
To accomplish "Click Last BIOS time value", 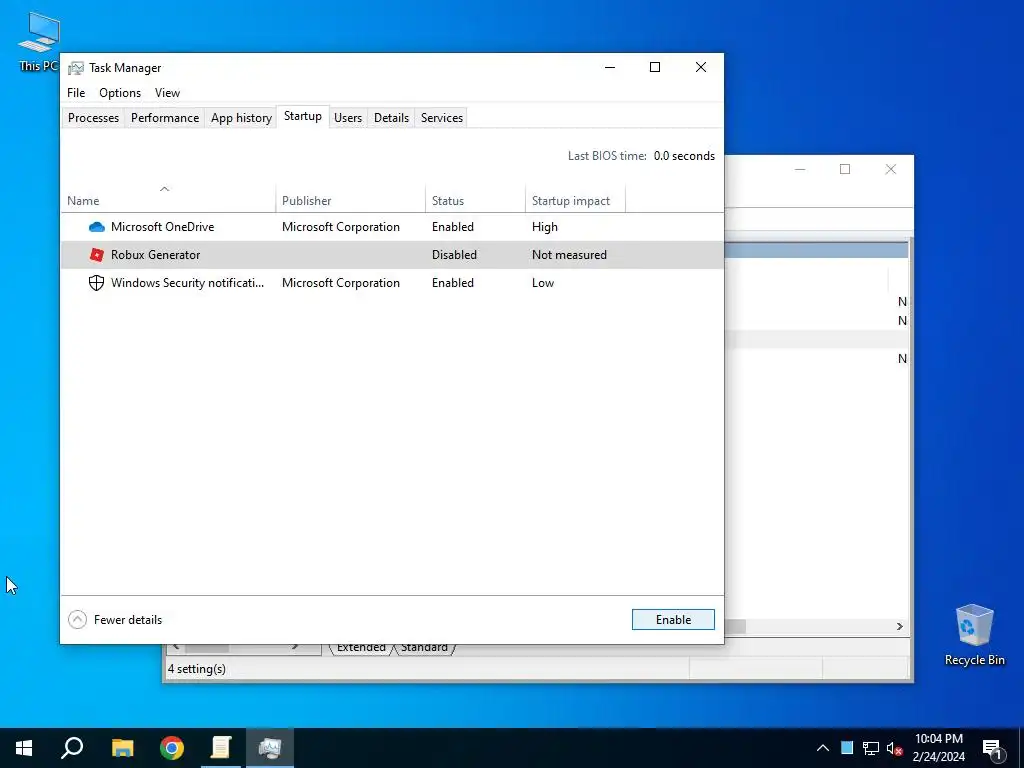I will [684, 155].
